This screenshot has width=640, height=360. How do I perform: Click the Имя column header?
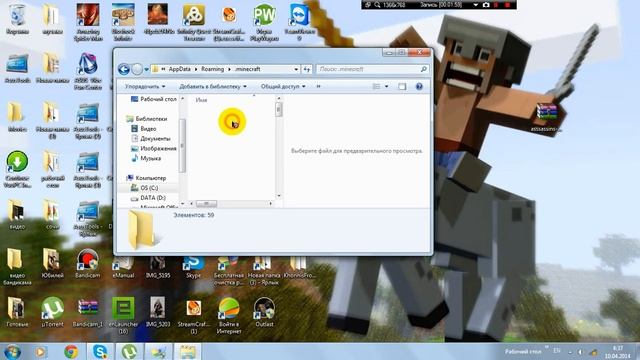[x=201, y=100]
